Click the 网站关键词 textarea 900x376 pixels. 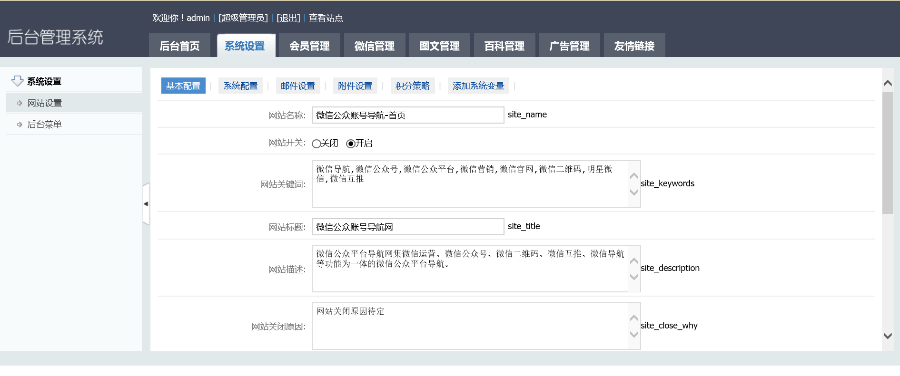point(476,184)
